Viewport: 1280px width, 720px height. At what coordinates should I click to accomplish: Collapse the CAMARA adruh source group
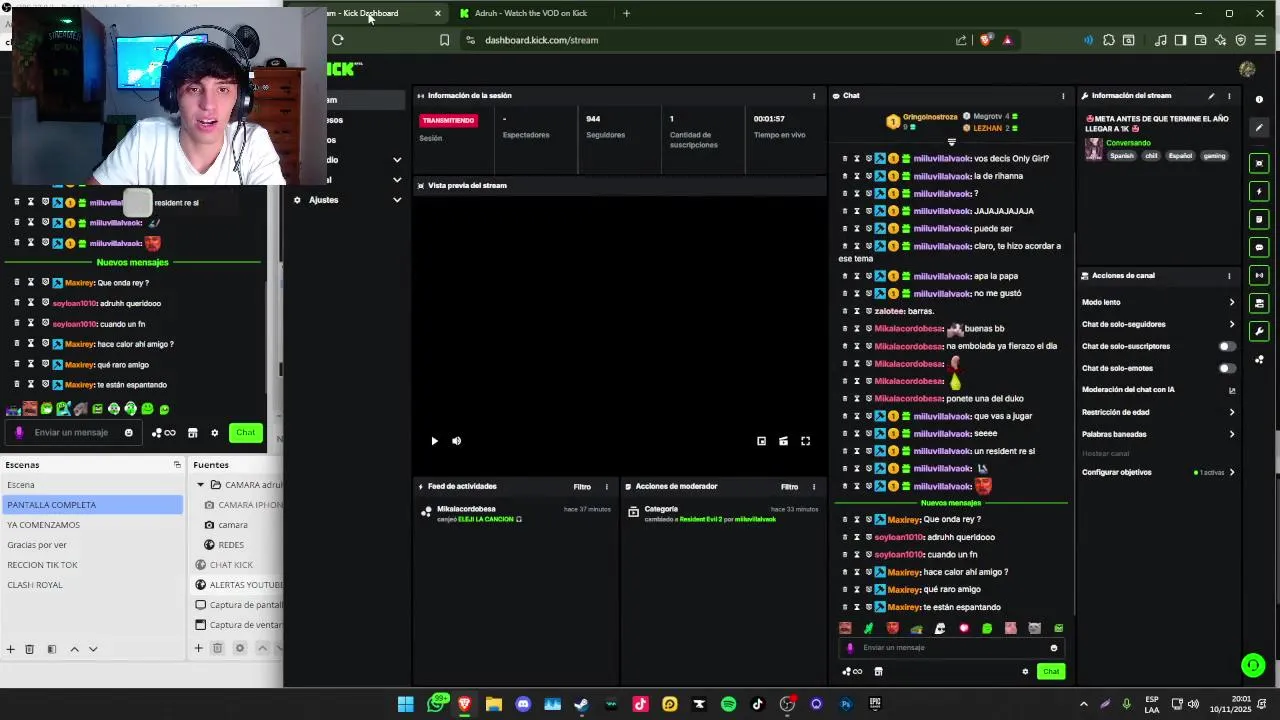200,485
